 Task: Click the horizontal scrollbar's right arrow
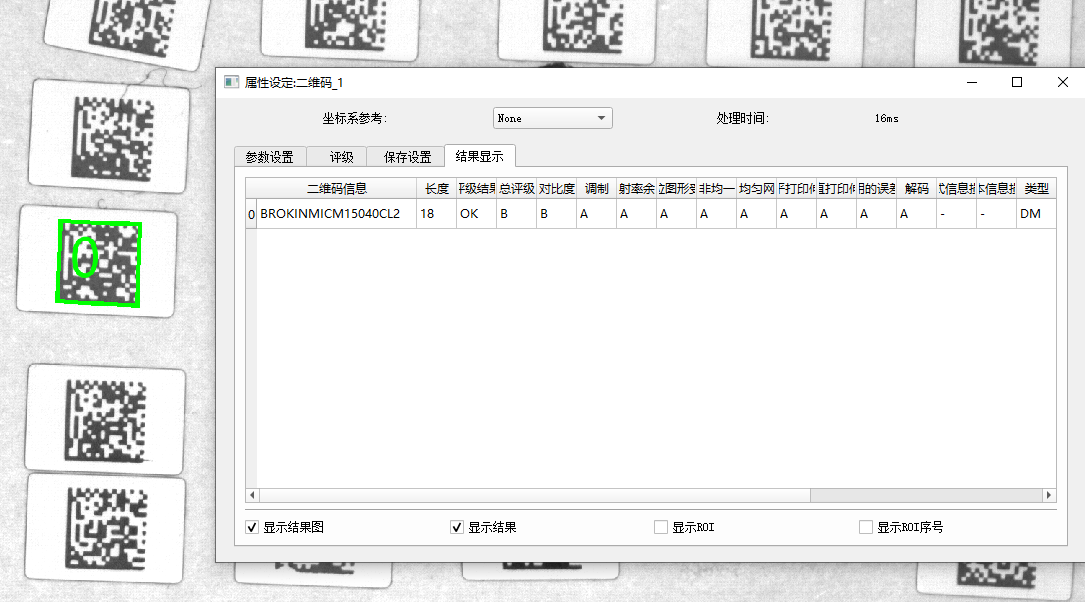1049,495
